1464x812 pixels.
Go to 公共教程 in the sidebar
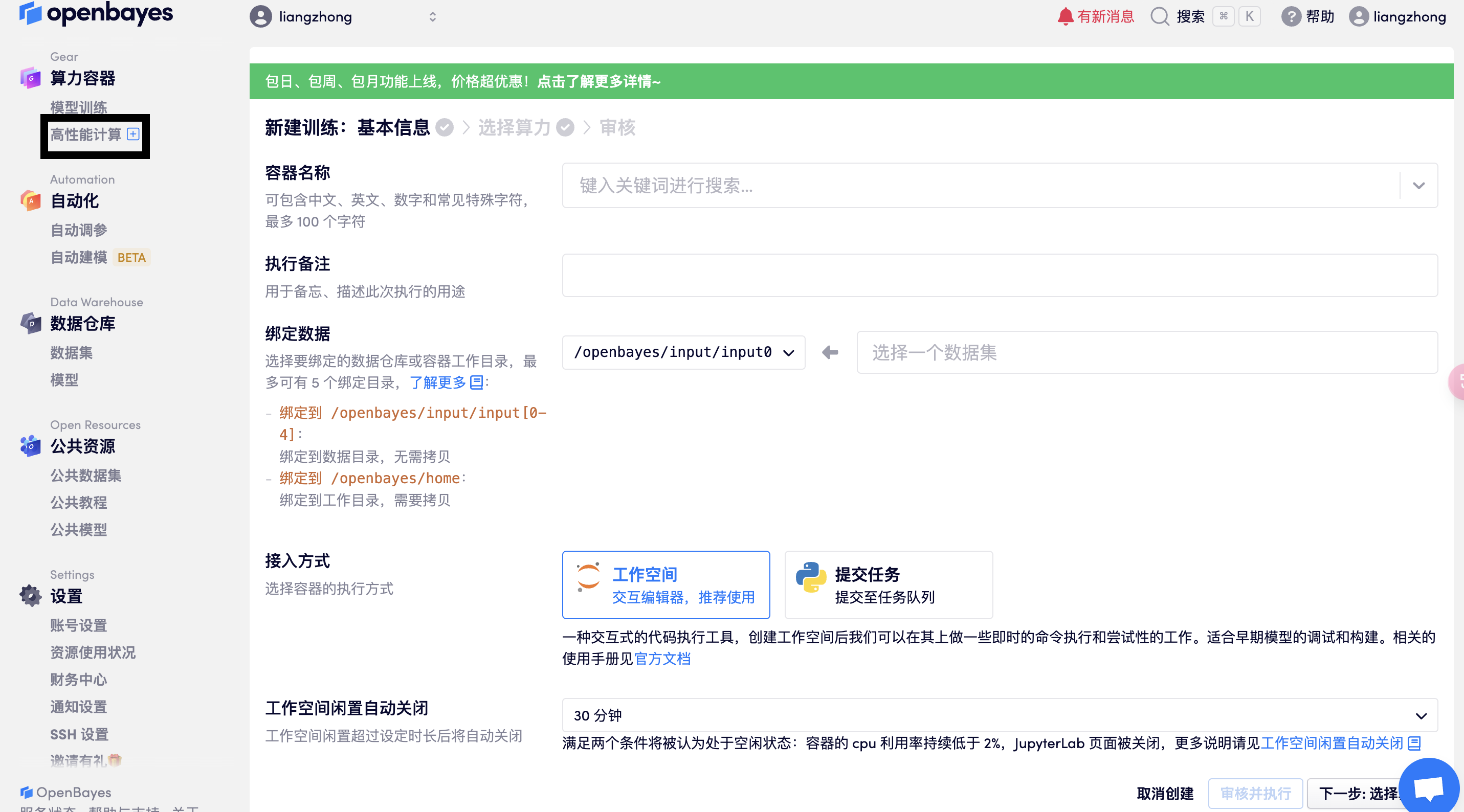click(x=78, y=502)
